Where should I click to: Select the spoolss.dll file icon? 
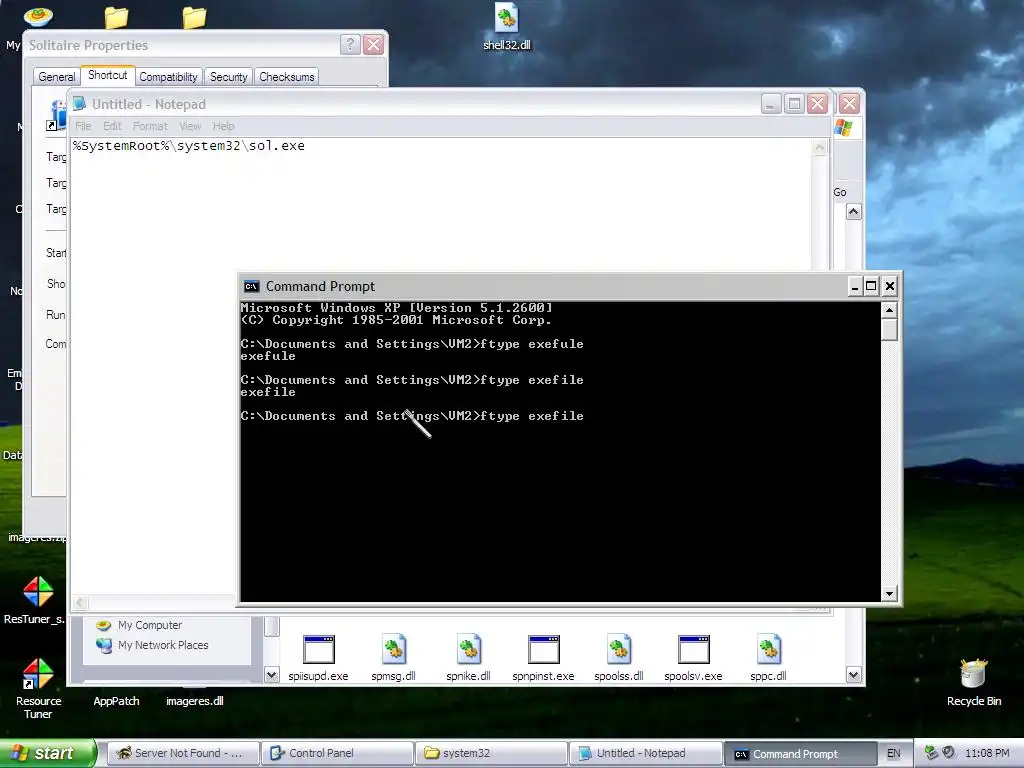(x=618, y=658)
